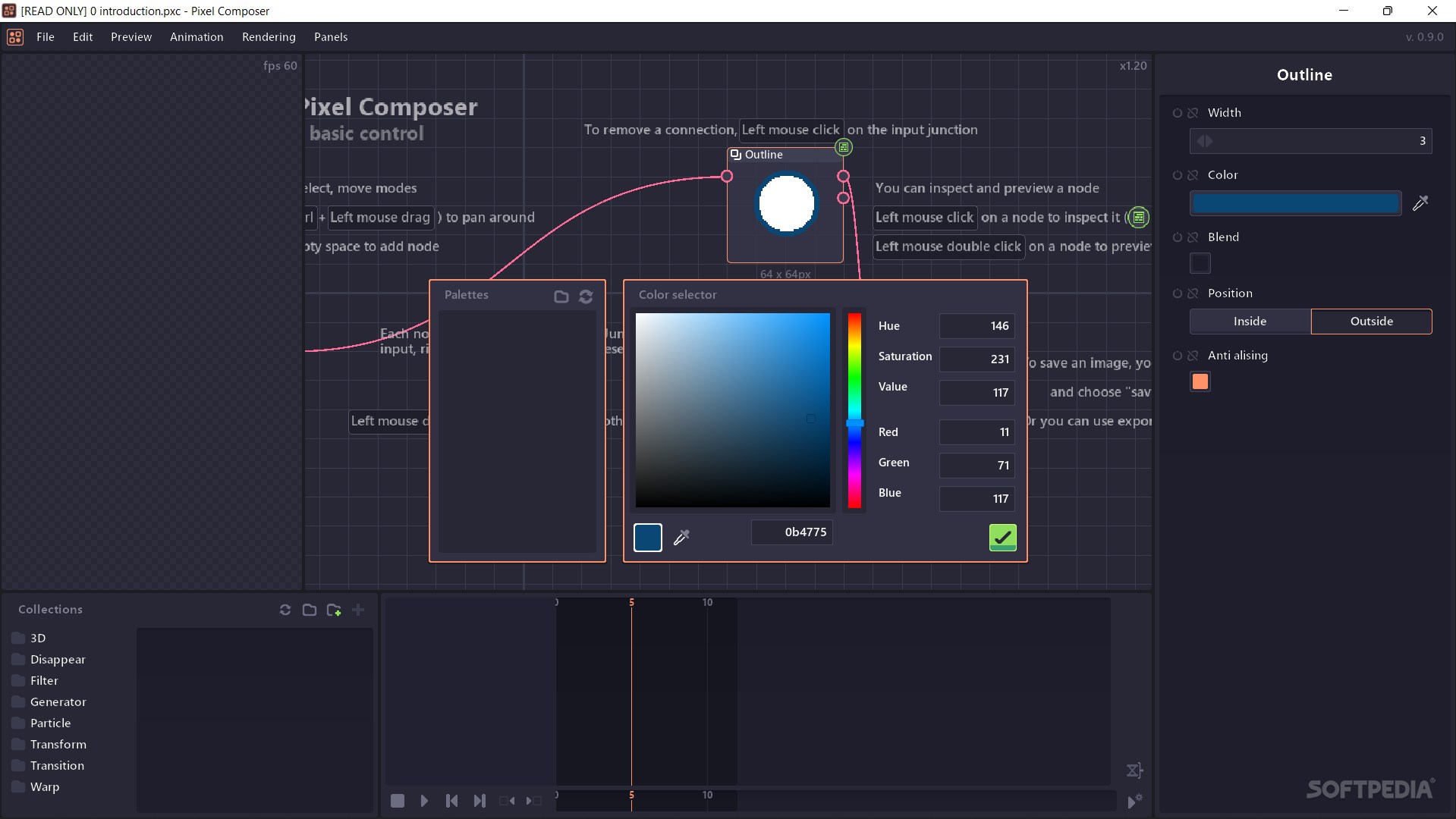This screenshot has height=819, width=1456.
Task: Click the green inspect icon on Outline node
Action: coord(844,147)
